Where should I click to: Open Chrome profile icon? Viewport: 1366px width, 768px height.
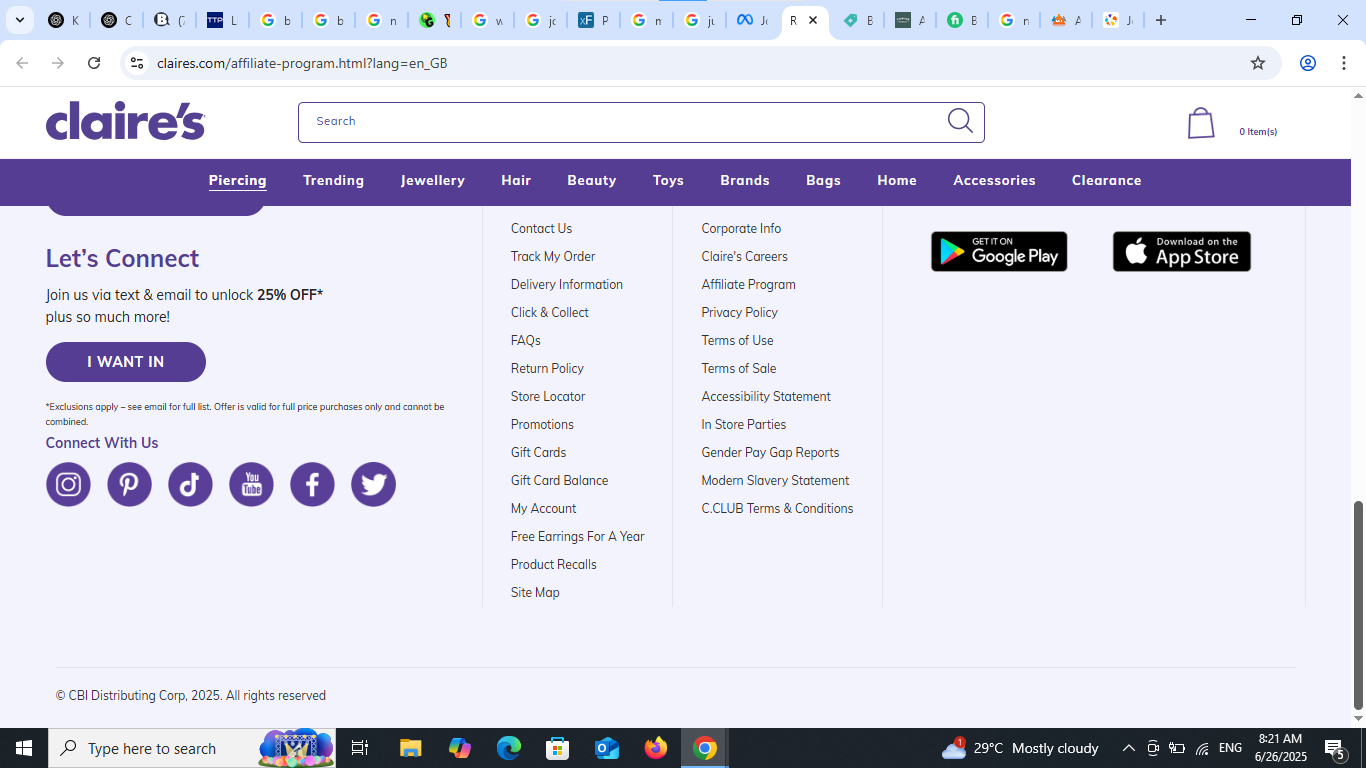[1307, 63]
